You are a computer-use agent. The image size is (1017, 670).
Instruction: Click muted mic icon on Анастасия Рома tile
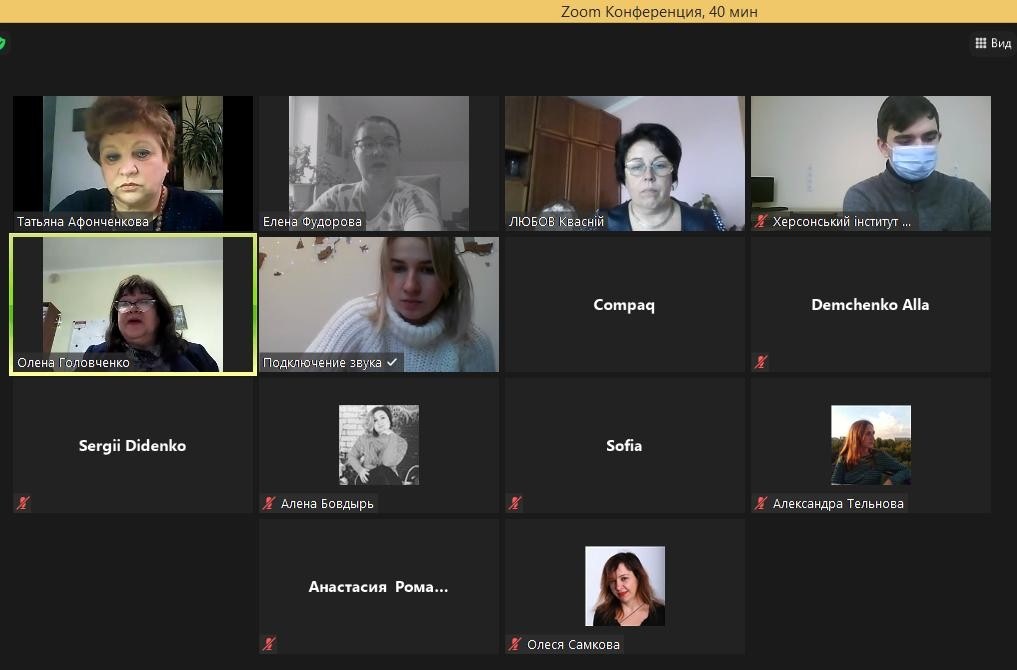tap(269, 644)
